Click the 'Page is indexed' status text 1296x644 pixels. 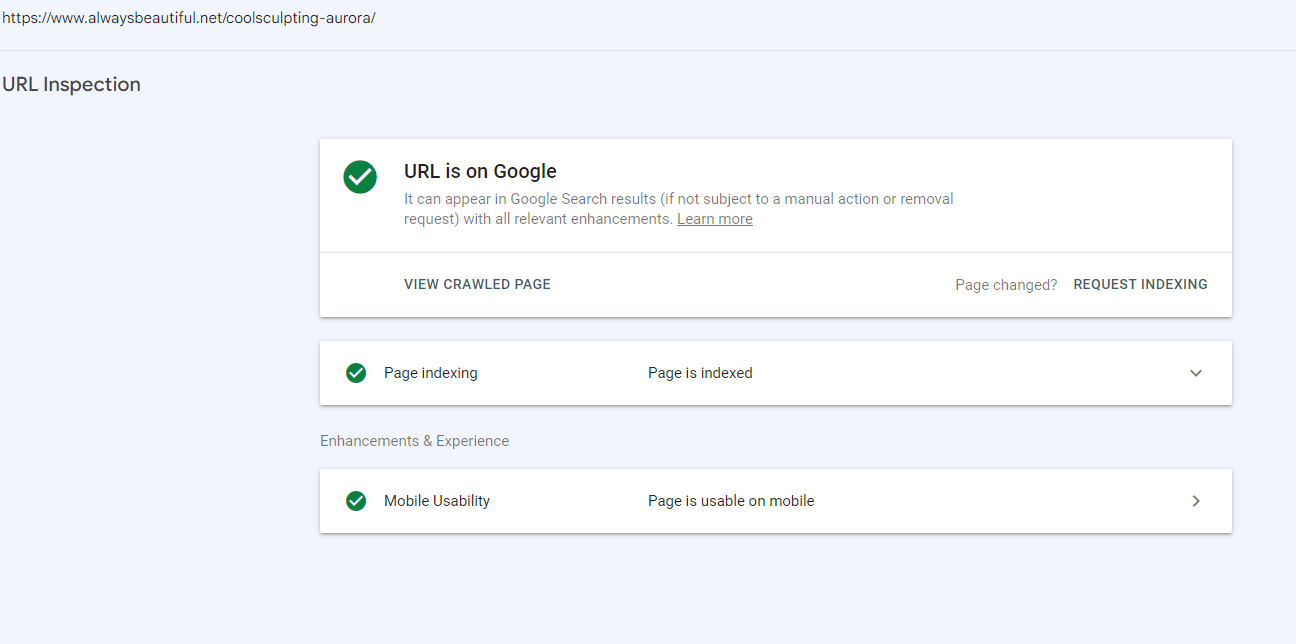tap(700, 373)
